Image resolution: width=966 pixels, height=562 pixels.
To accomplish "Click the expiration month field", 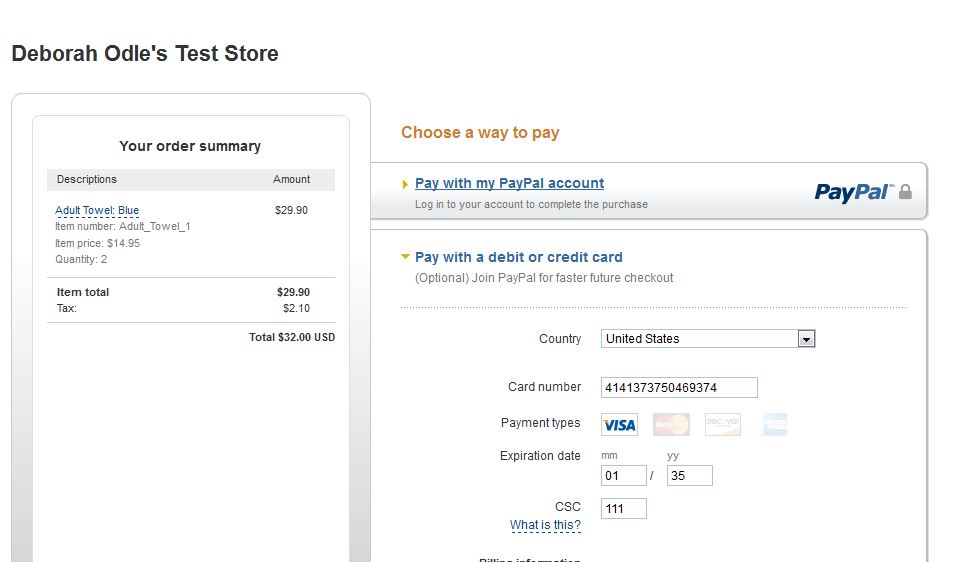I will (623, 476).
